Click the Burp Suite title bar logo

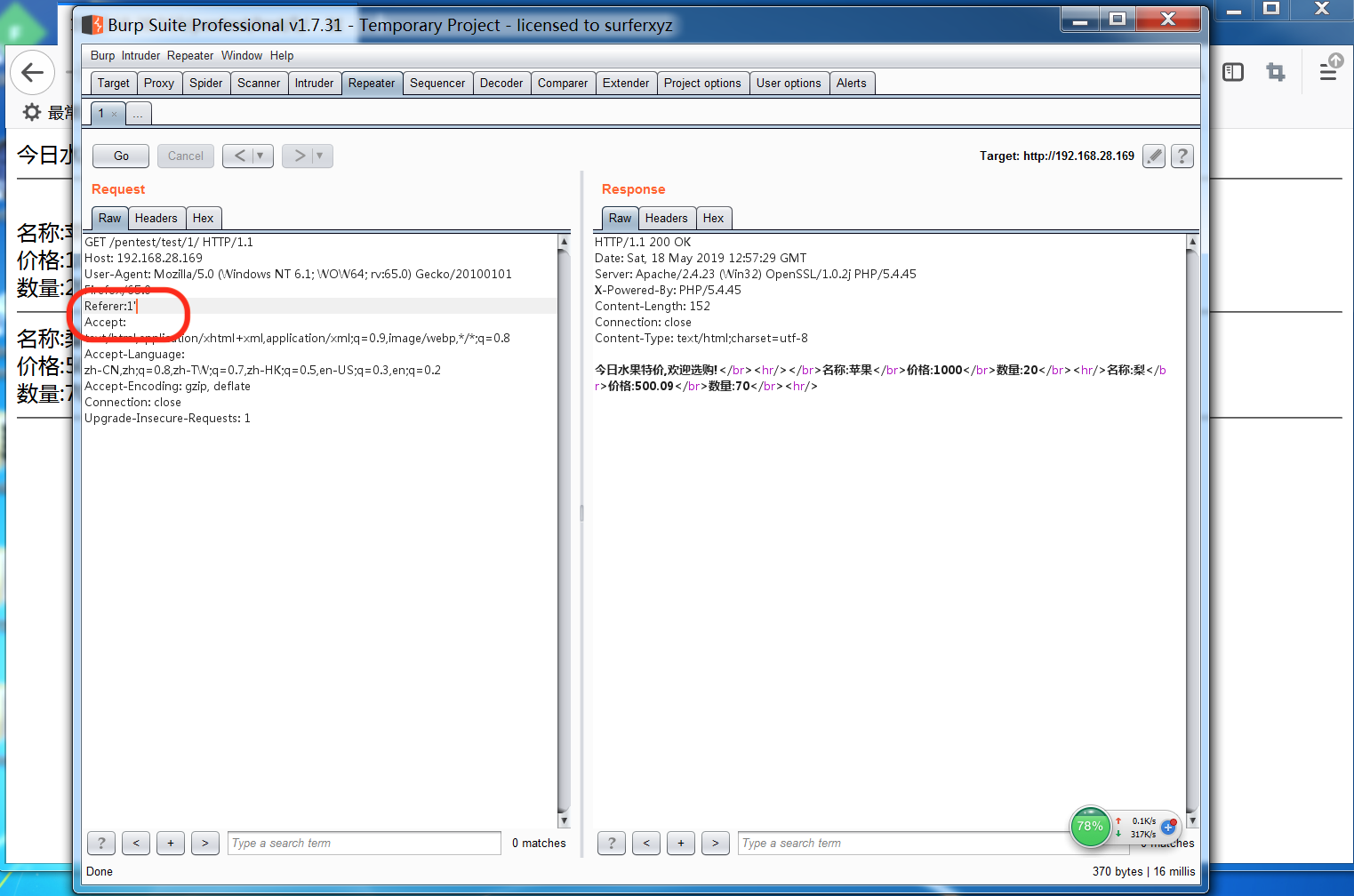94,25
